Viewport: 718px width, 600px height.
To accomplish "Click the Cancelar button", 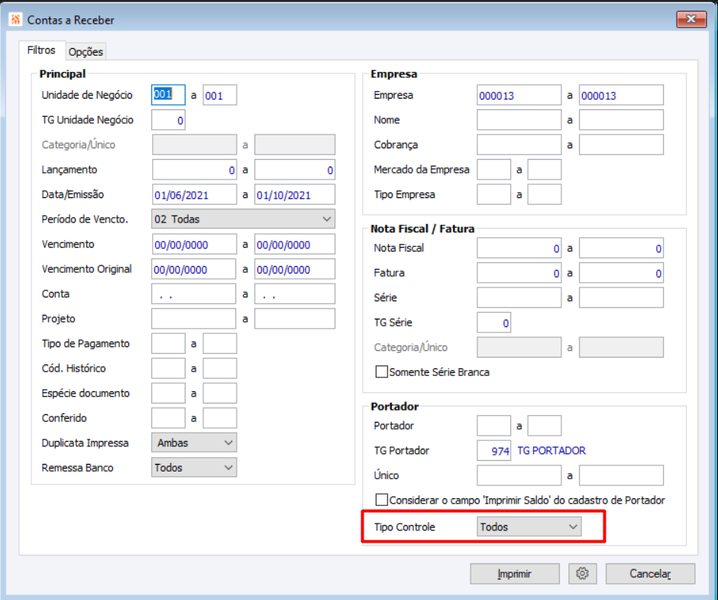I will click(x=650, y=573).
